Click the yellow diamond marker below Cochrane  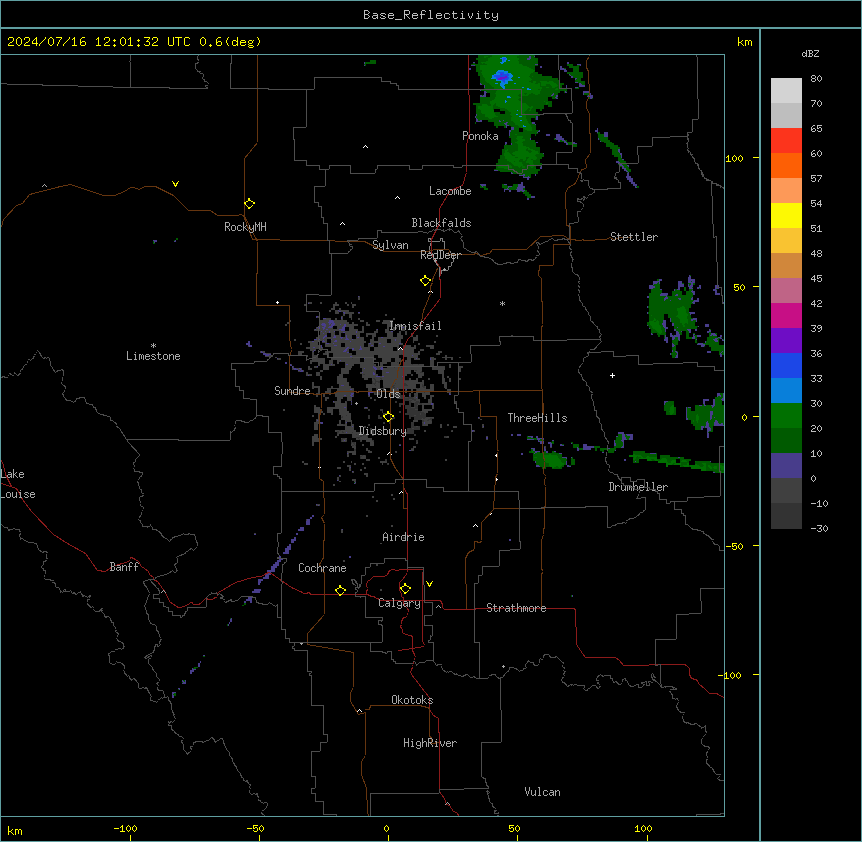(x=340, y=590)
